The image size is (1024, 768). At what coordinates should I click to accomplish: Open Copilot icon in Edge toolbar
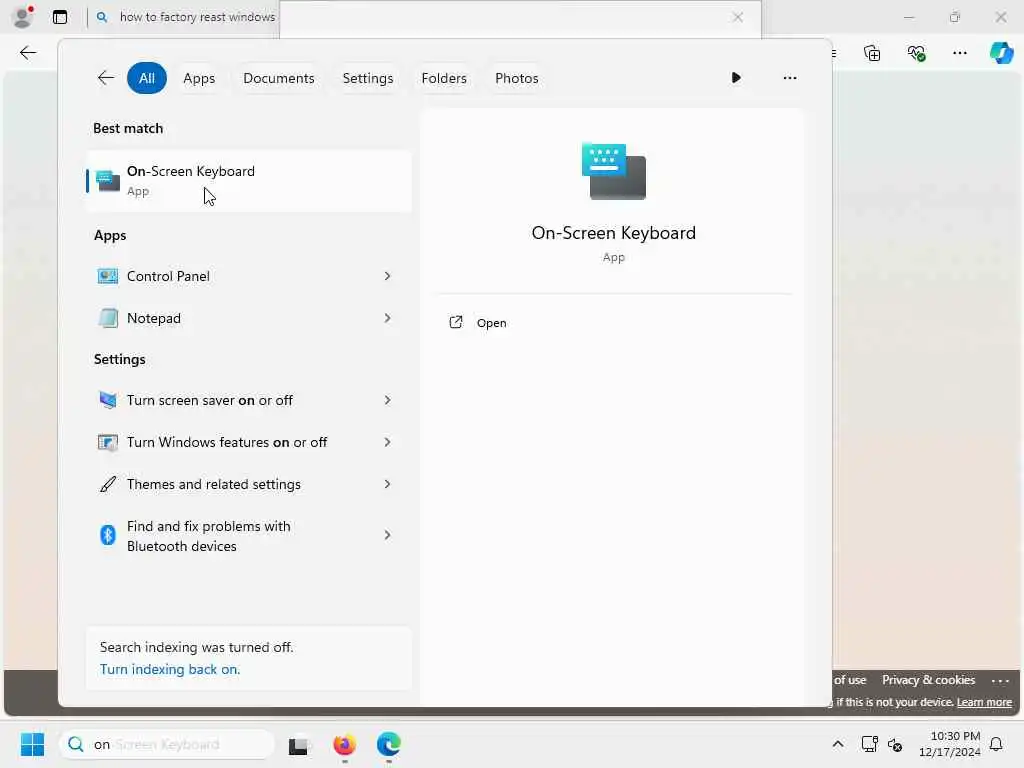tap(1001, 53)
